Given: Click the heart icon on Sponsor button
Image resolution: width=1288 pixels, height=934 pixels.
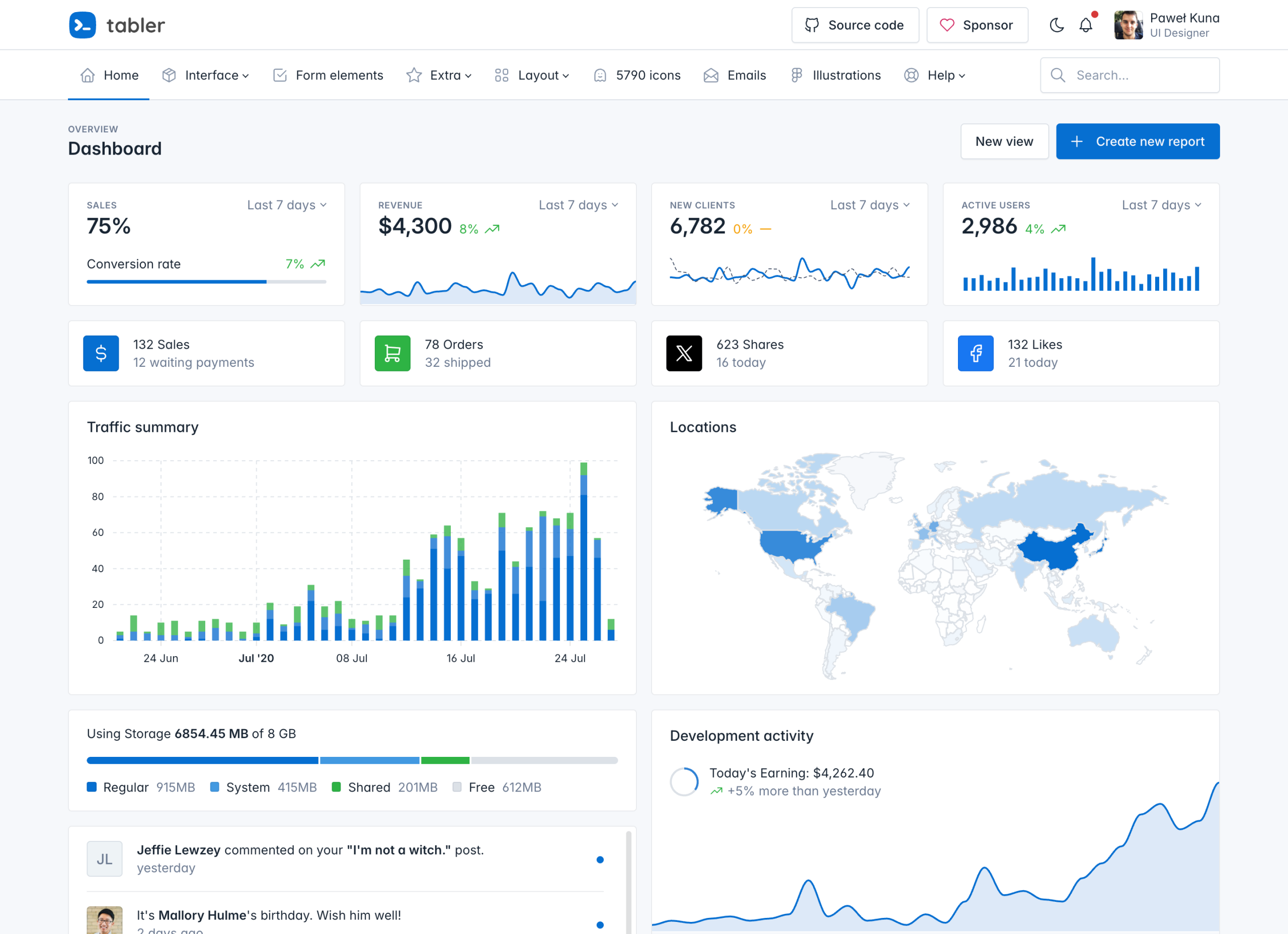Looking at the screenshot, I should pos(947,25).
